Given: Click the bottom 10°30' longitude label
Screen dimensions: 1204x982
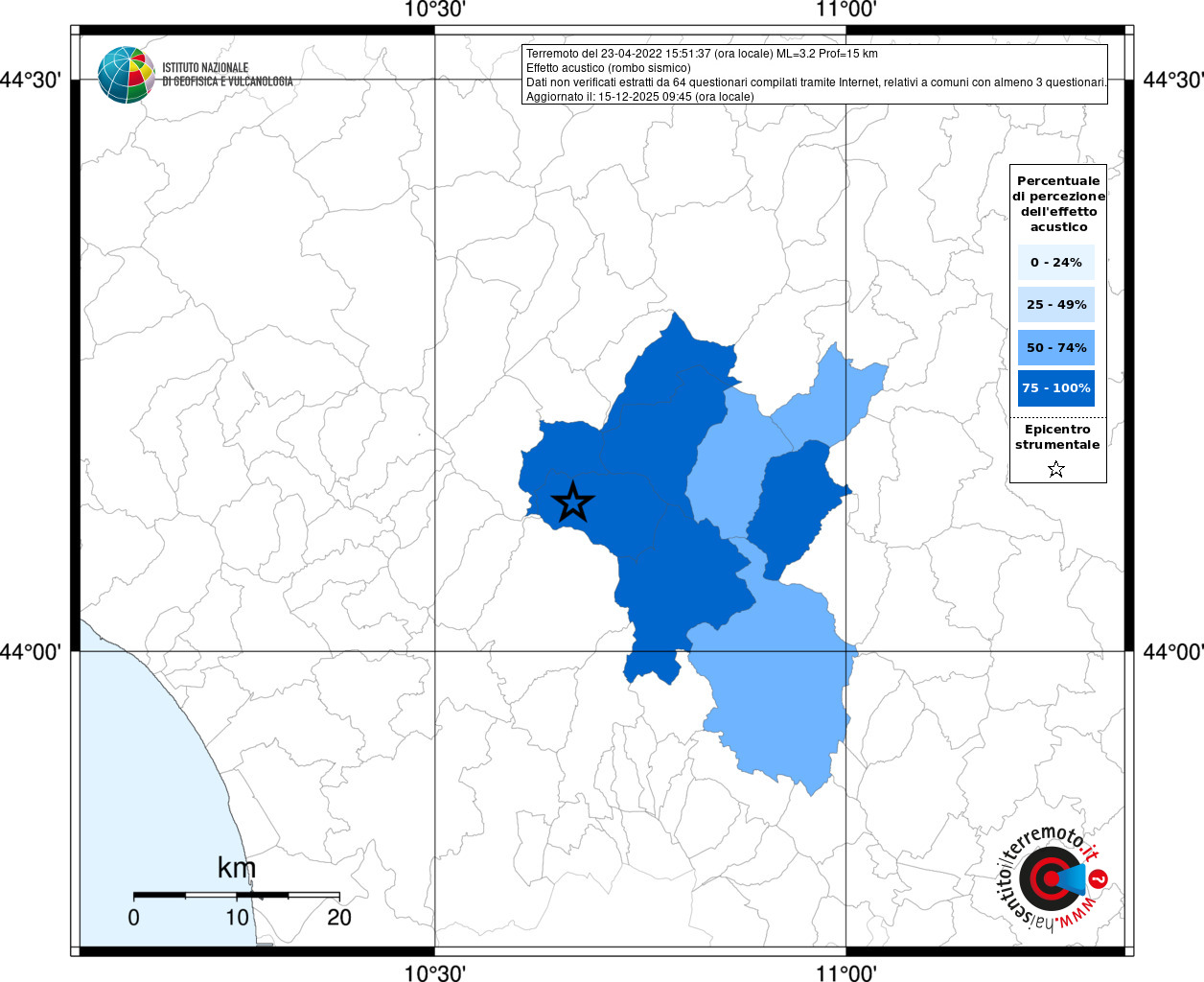Looking at the screenshot, I should pyautogui.click(x=435, y=972).
